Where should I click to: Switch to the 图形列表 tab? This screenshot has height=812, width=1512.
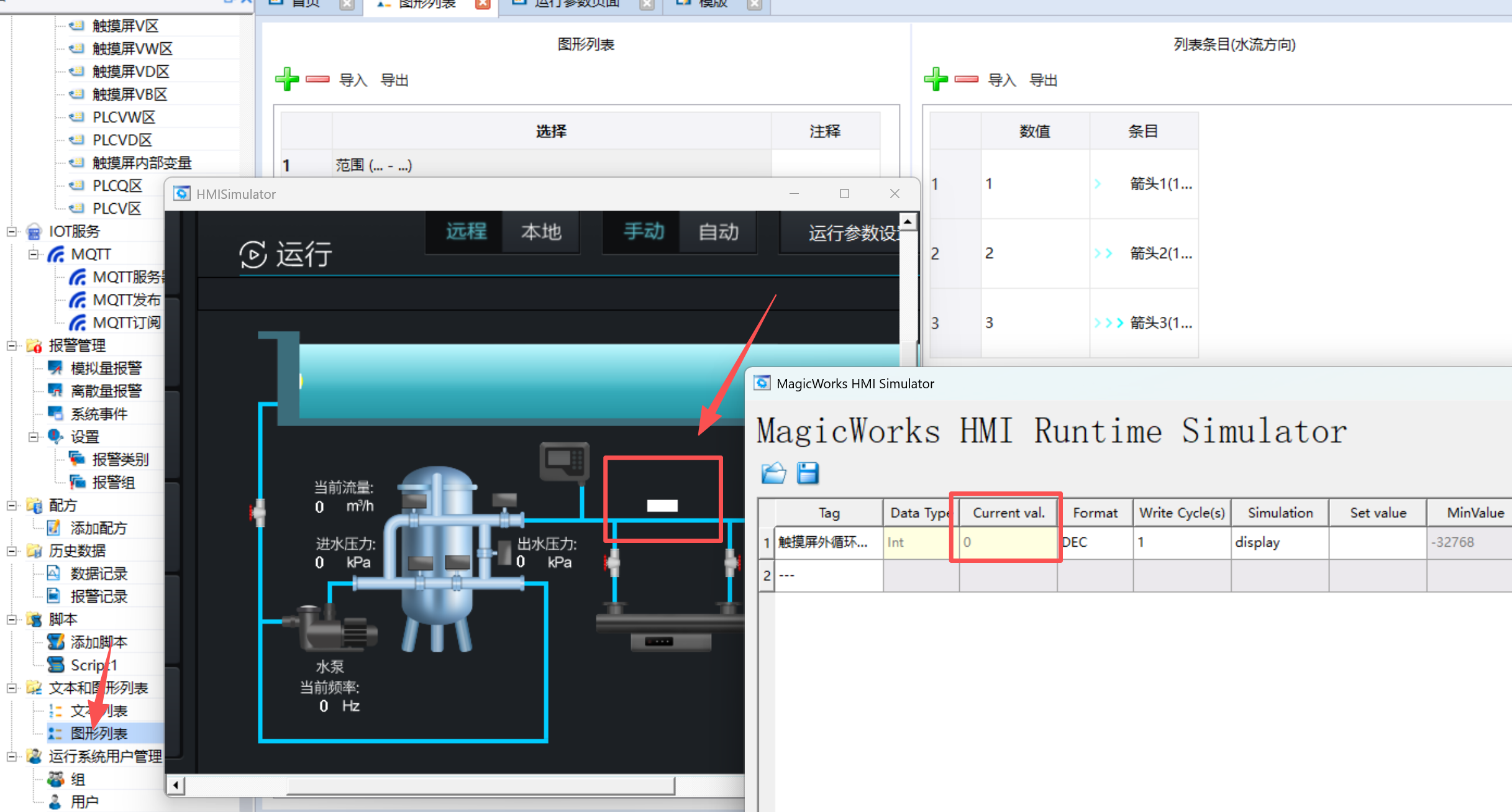(427, 4)
